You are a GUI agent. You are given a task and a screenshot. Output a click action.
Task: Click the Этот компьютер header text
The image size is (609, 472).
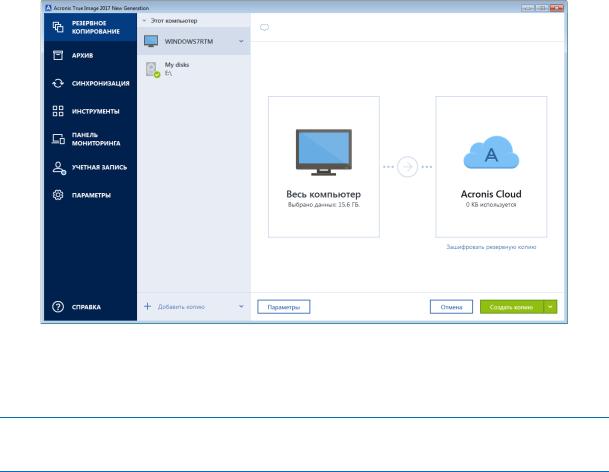[x=174, y=21]
